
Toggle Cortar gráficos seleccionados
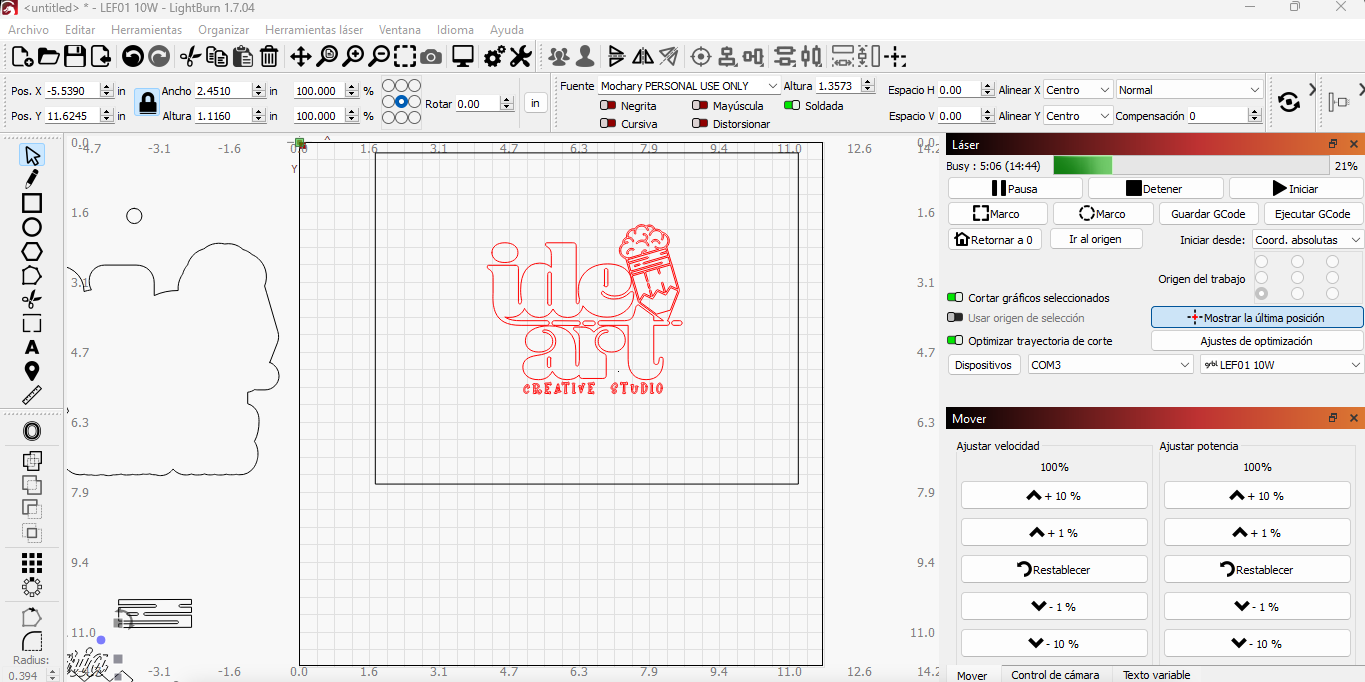pyautogui.click(x=955, y=298)
